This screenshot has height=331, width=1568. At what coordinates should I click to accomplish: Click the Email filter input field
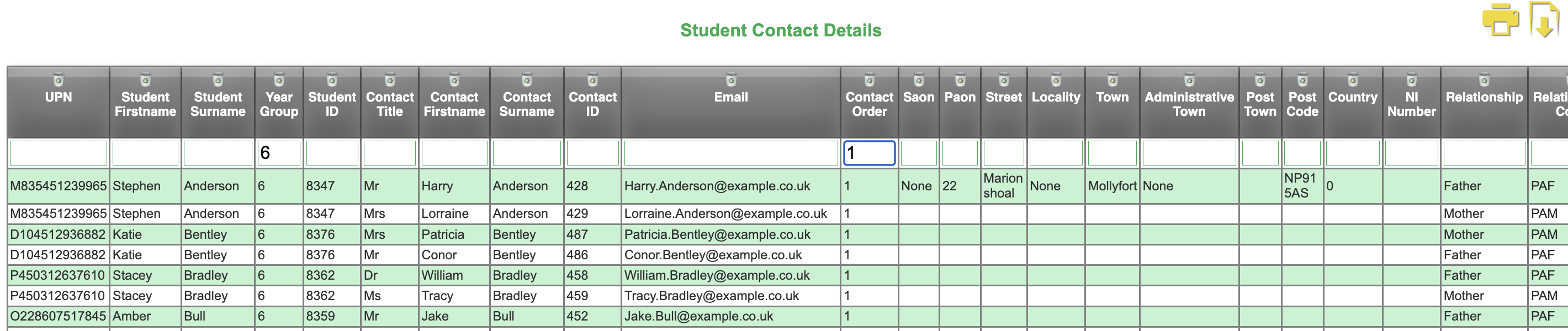[x=731, y=153]
